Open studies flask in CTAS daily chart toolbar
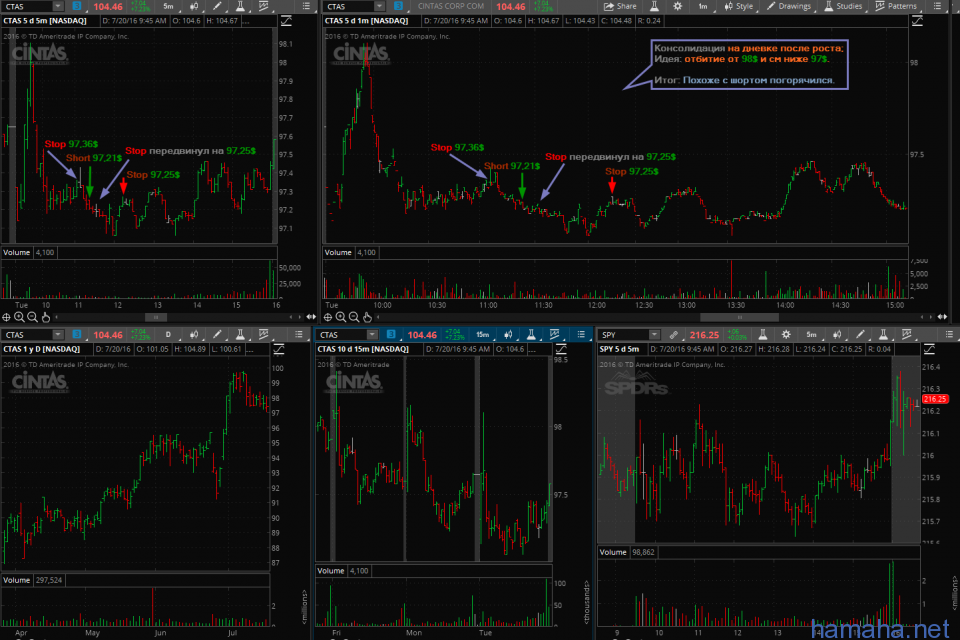The image size is (960, 640). click(240, 335)
